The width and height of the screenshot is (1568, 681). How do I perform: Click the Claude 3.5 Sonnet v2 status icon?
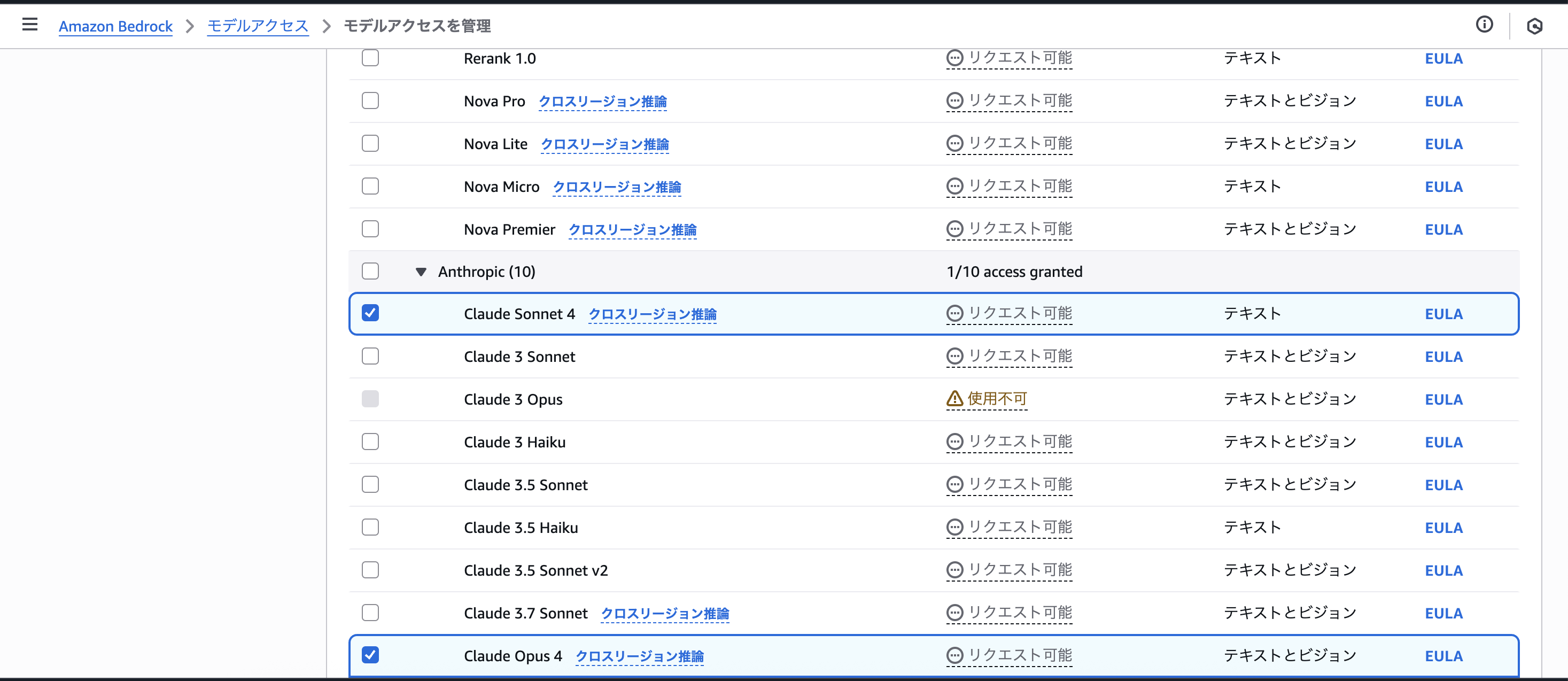[x=954, y=570]
